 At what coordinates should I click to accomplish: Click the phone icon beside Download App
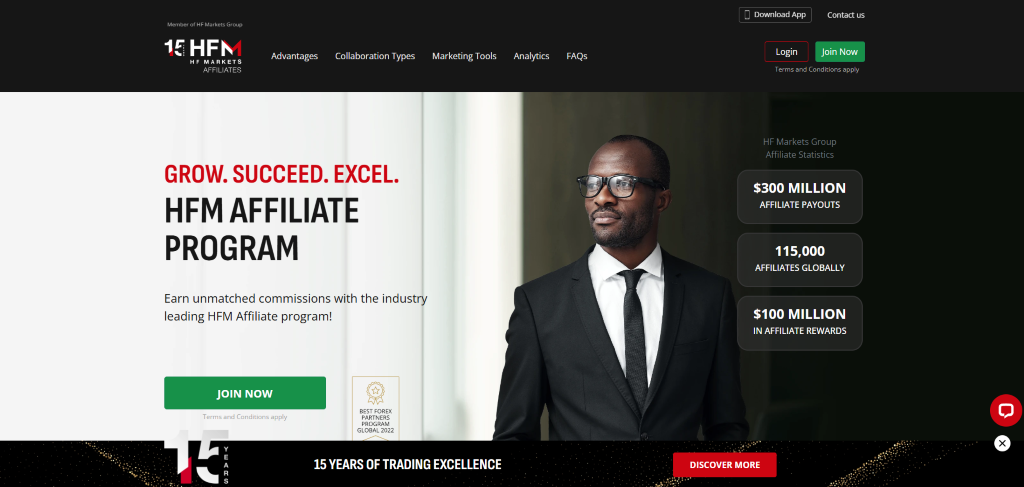point(747,15)
